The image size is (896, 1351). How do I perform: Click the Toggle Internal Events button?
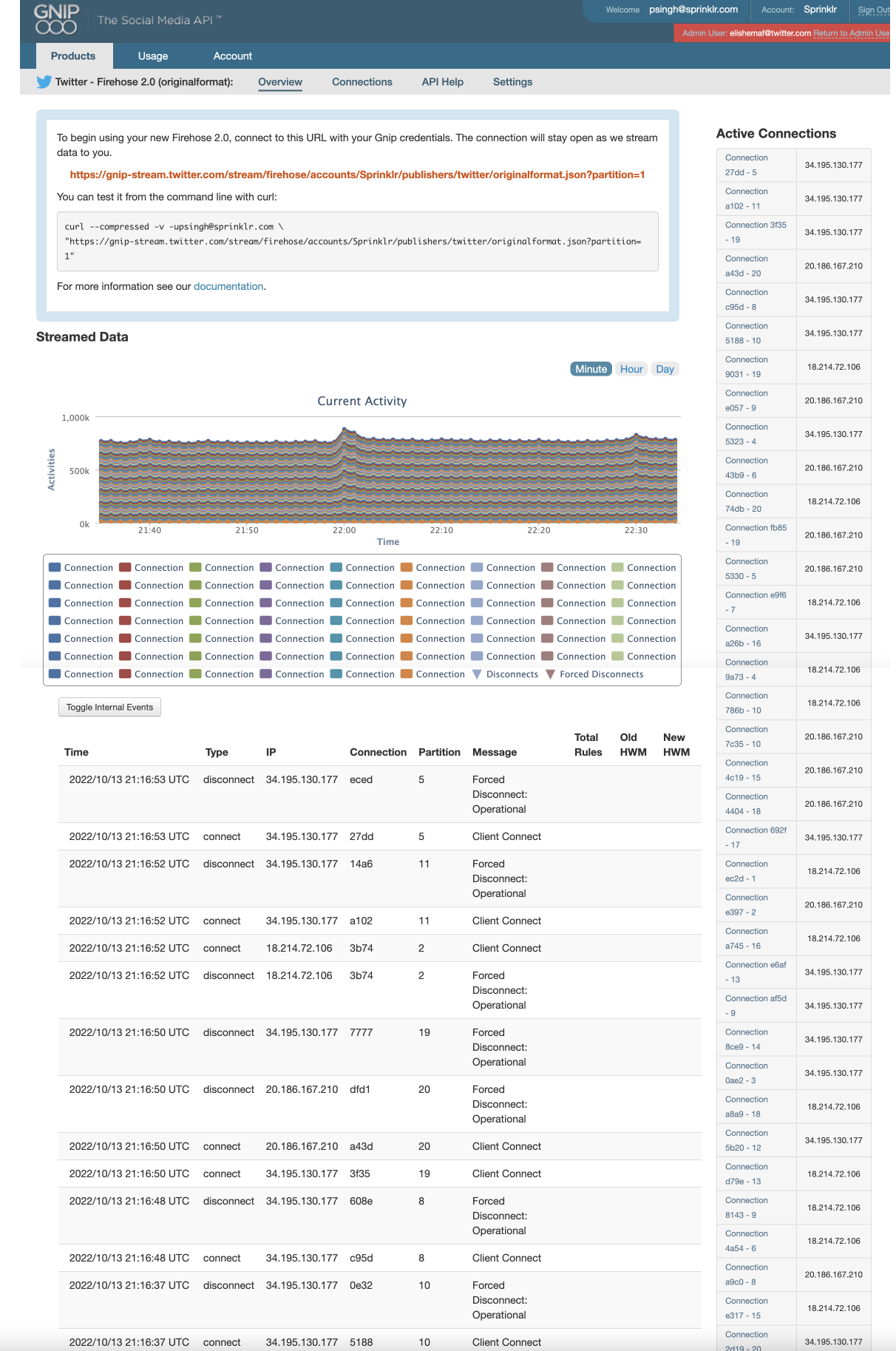pyautogui.click(x=110, y=708)
